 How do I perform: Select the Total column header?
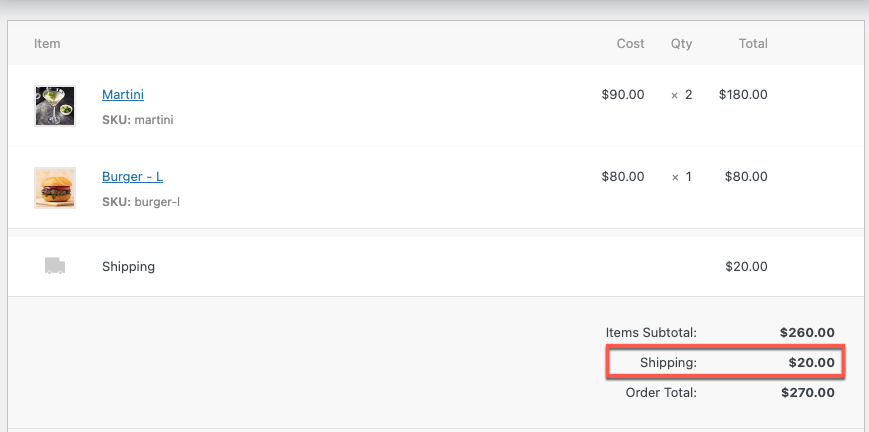coord(753,43)
